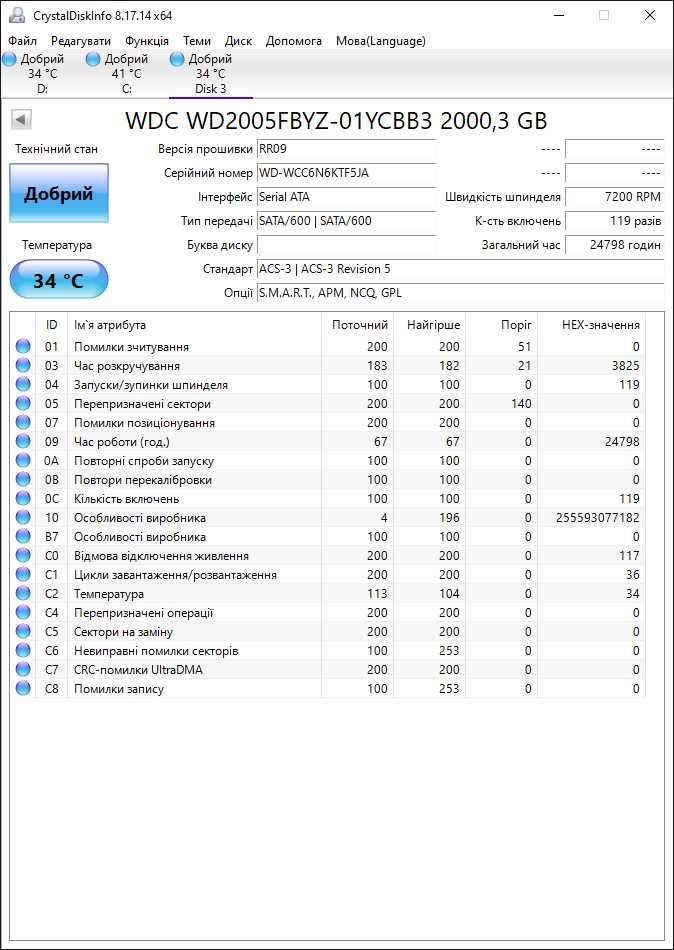The height and width of the screenshot is (950, 674).
Task: Click the CrystalDiskInfo app icon in title bar
Action: click(17, 15)
